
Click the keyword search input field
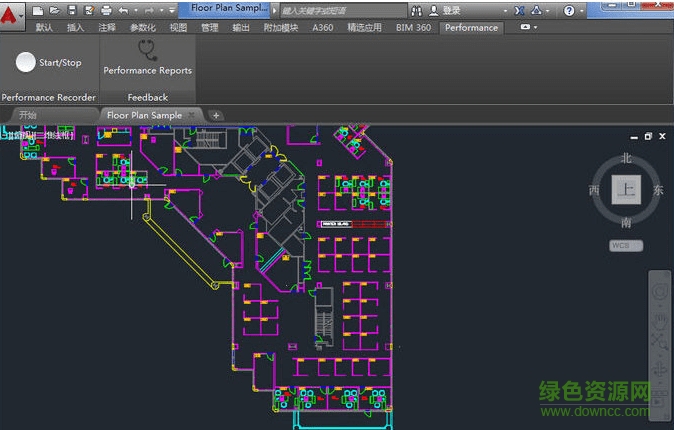pos(340,10)
